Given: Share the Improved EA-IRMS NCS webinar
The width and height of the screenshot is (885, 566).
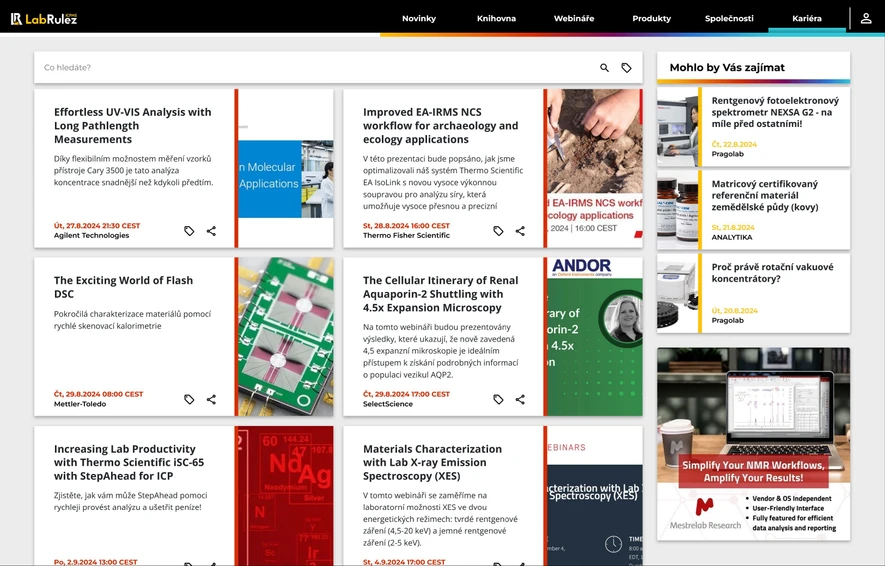Looking at the screenshot, I should pos(520,231).
